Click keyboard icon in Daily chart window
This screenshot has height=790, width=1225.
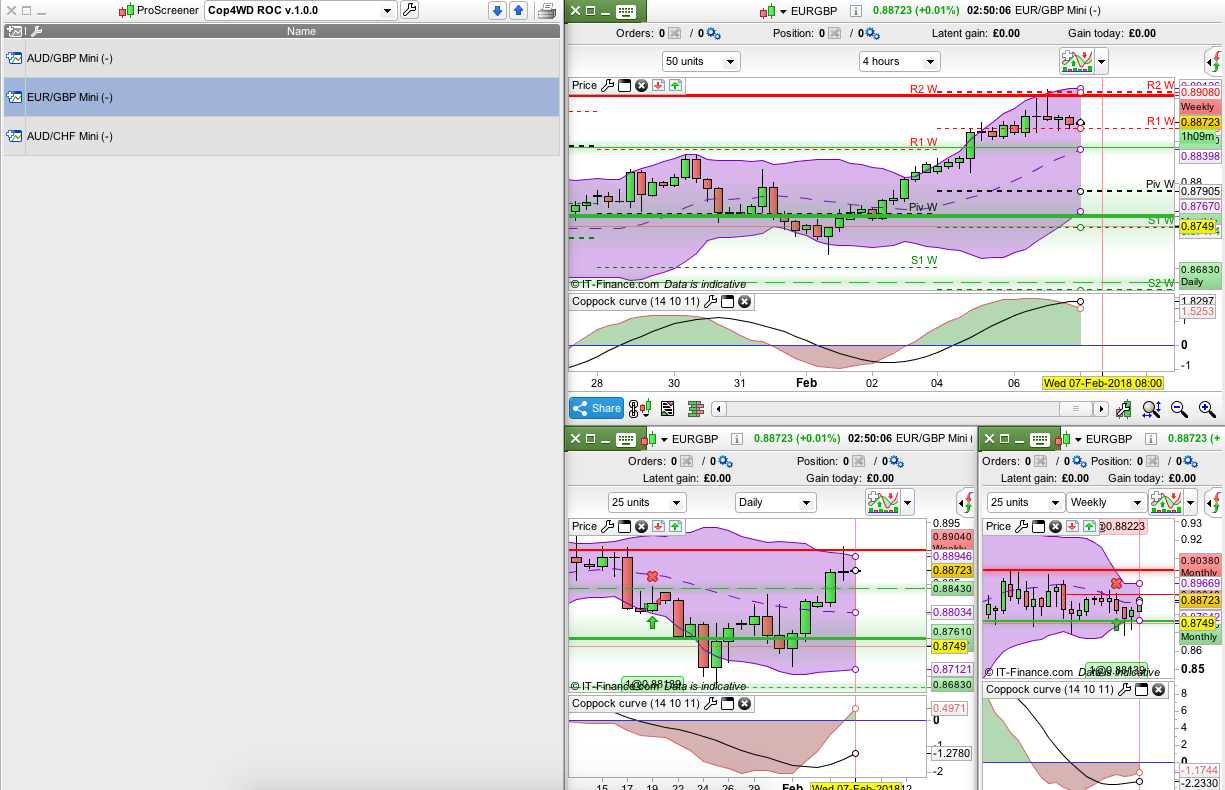coord(627,439)
